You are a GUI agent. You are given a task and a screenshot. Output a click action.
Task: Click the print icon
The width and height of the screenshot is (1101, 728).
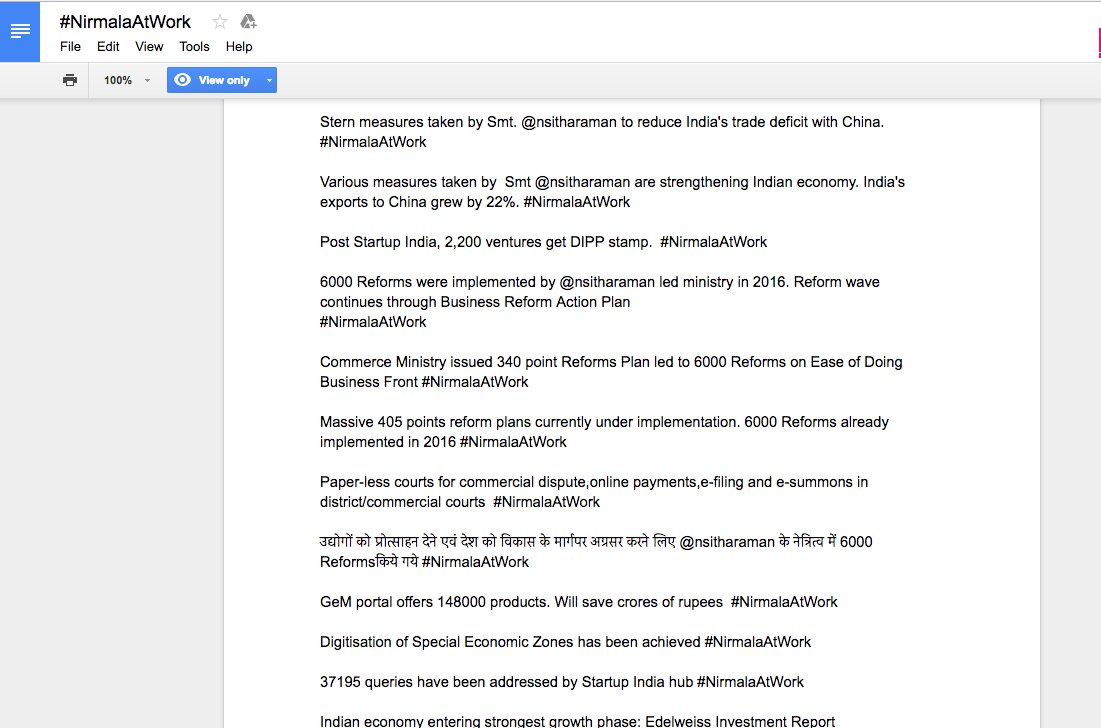pyautogui.click(x=70, y=80)
